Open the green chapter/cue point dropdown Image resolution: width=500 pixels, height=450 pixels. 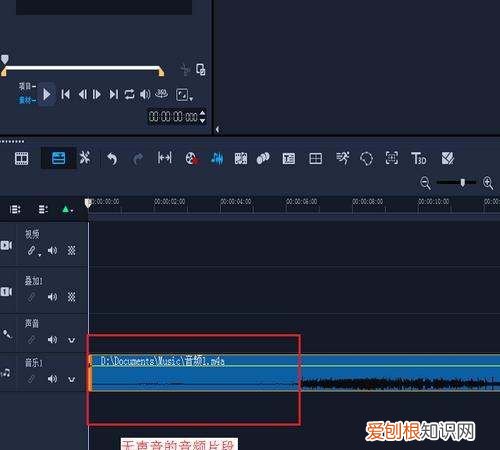coord(68,210)
